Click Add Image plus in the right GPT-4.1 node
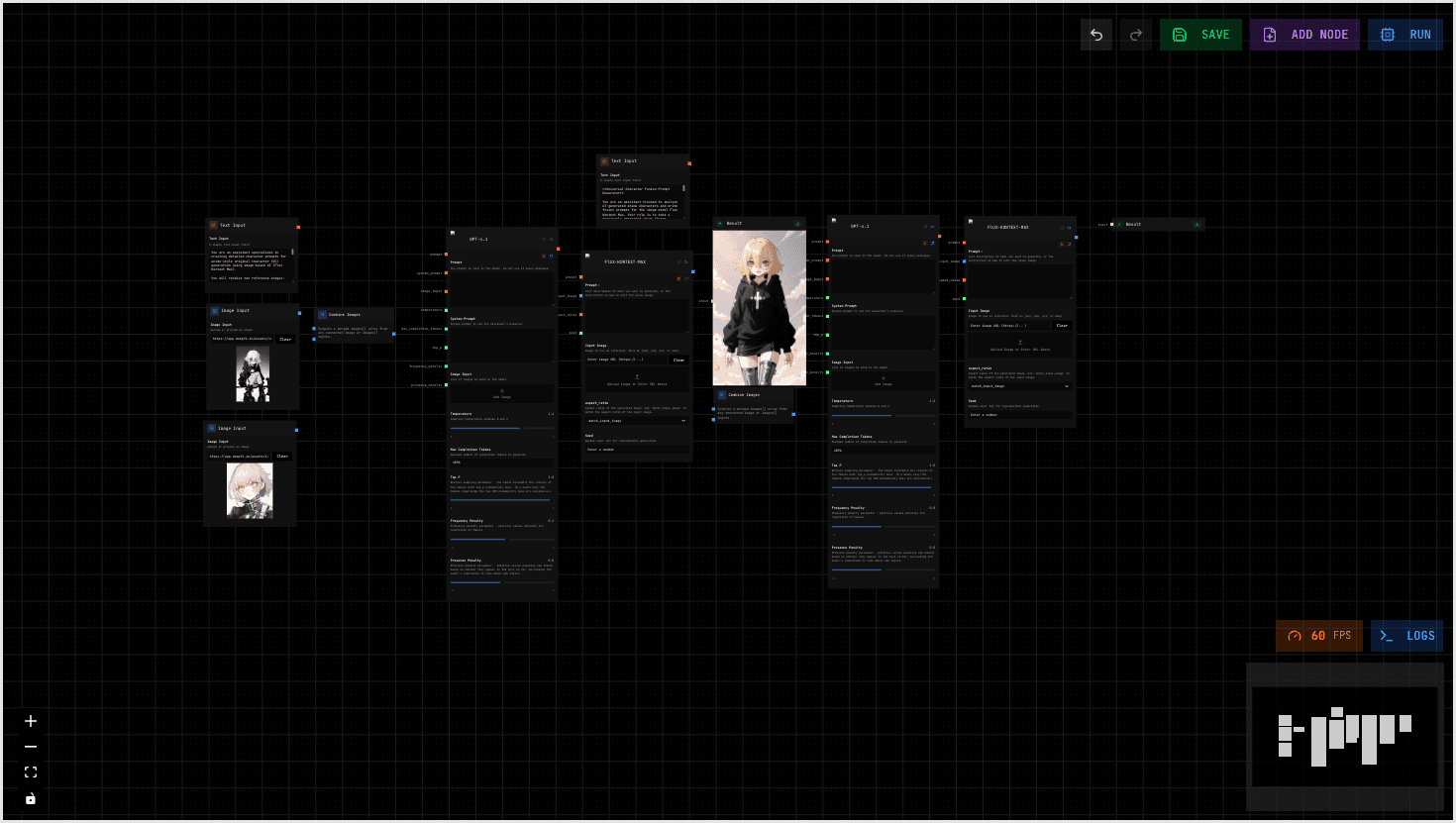 coord(884,380)
